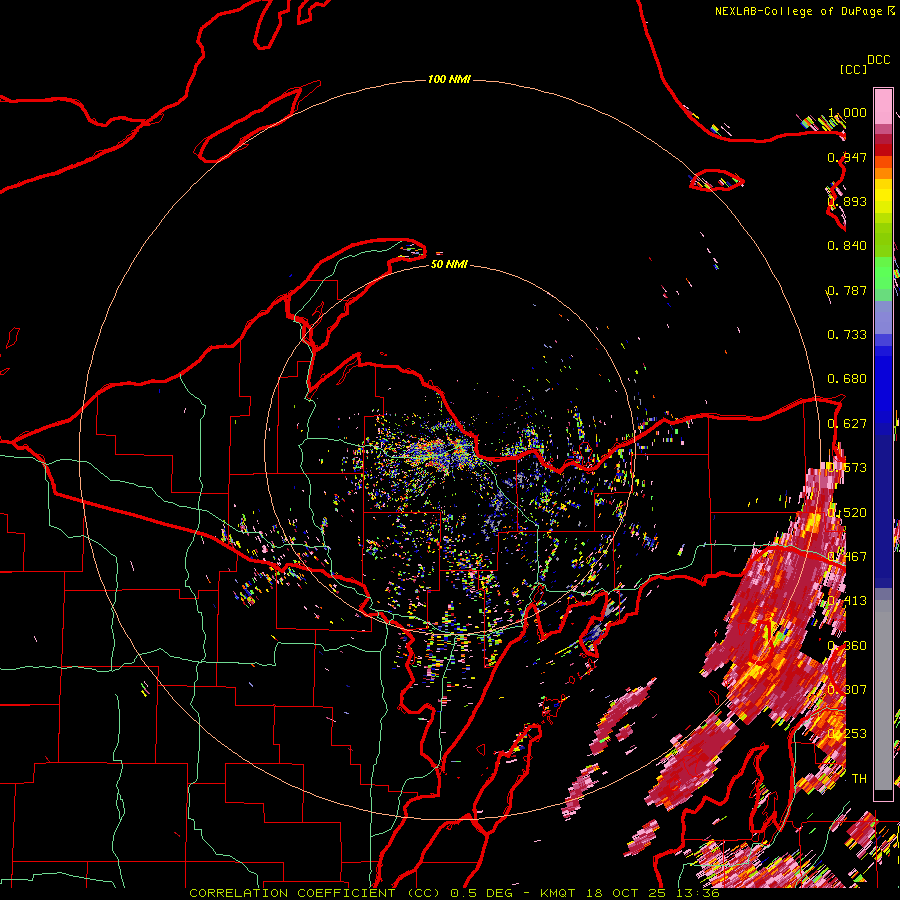Image resolution: width=900 pixels, height=900 pixels.
Task: Select the 0.947 value on the legend
Action: click(847, 157)
